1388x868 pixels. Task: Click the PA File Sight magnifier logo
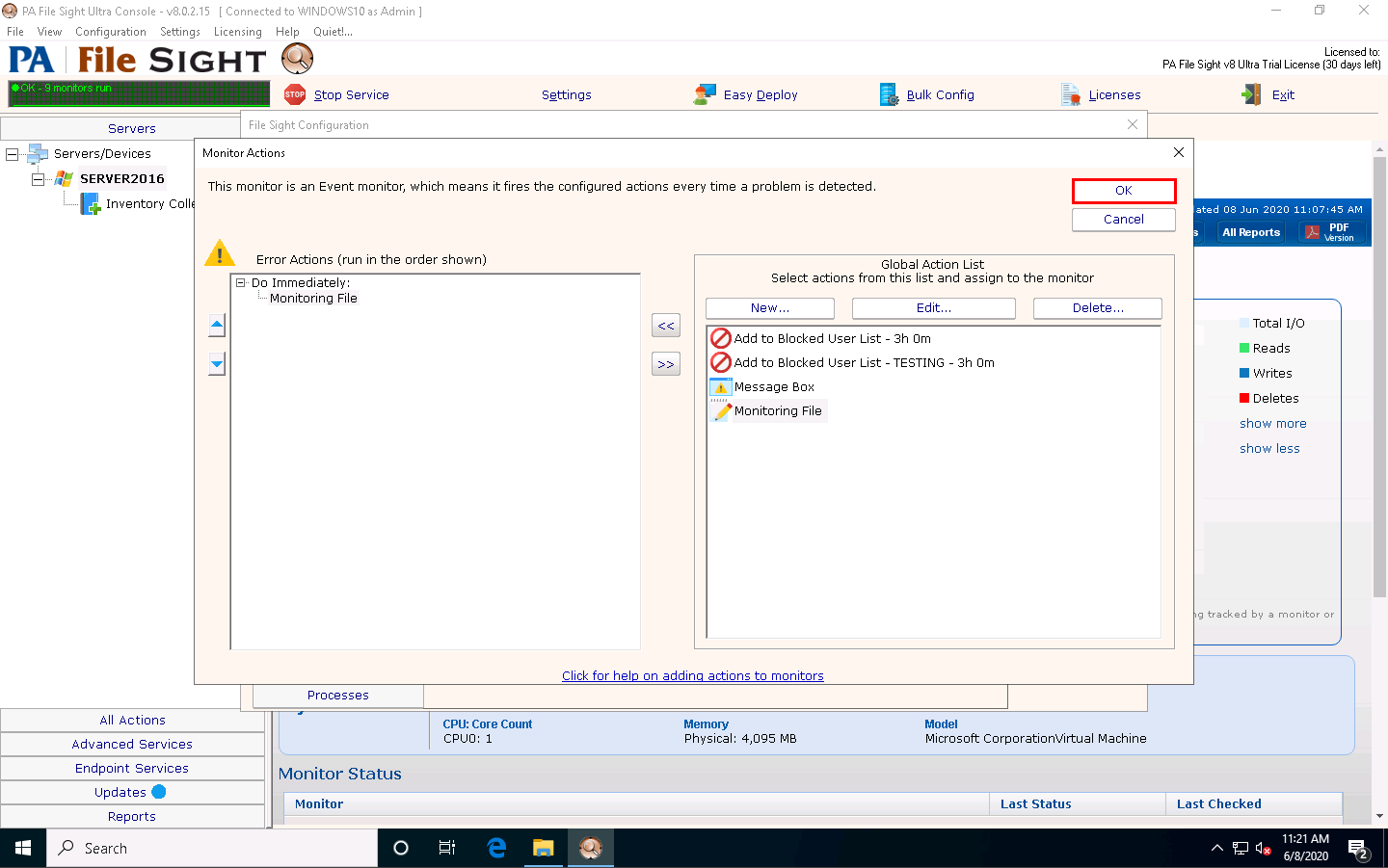(x=298, y=59)
